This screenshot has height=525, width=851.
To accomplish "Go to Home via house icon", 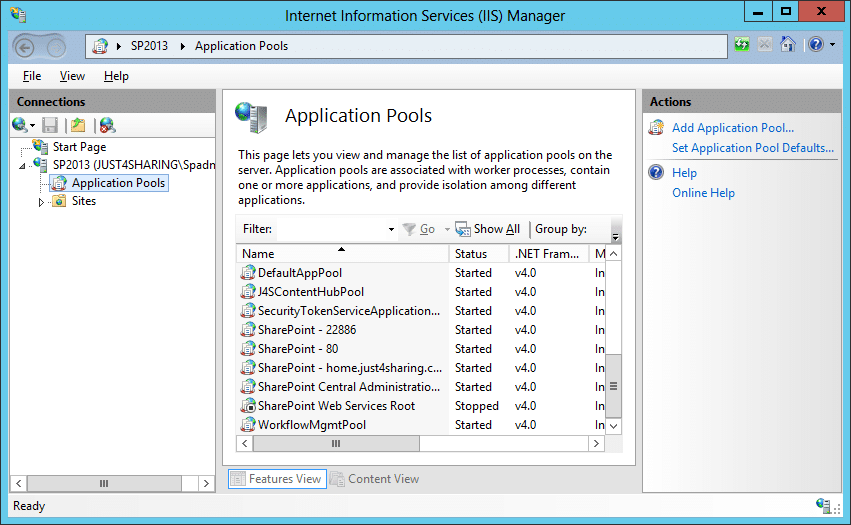I will point(788,44).
